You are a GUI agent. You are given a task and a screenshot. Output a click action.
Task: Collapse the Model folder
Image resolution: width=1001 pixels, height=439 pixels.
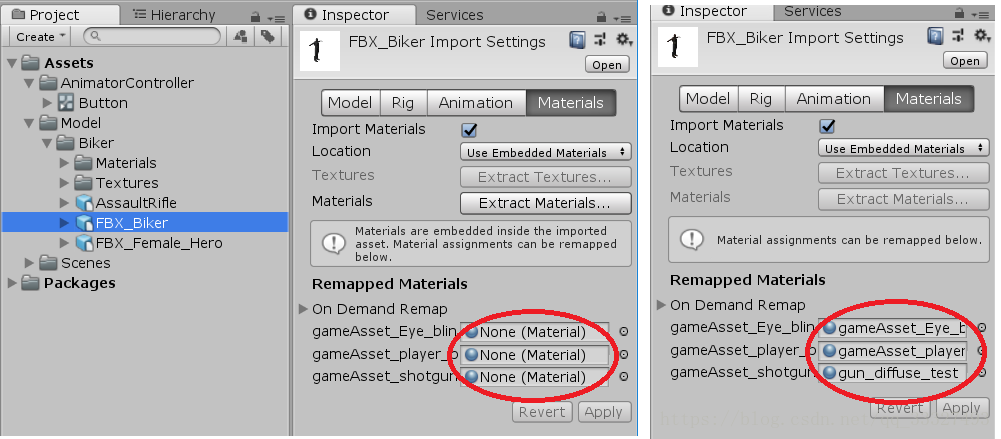pos(29,123)
